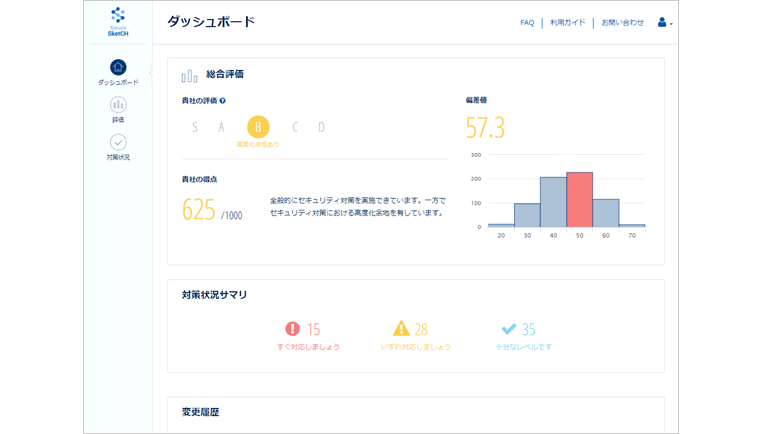Select the S rating grade
Screen dimensions: 762x434
pos(195,127)
